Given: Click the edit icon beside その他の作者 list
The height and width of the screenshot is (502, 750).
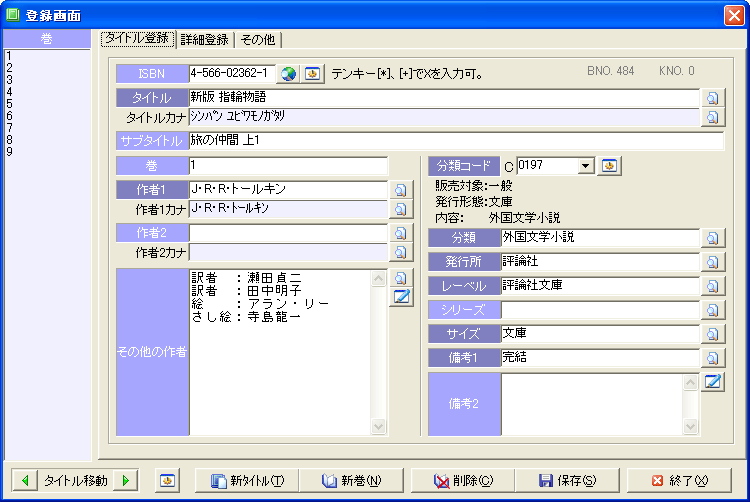Looking at the screenshot, I should click(x=400, y=296).
